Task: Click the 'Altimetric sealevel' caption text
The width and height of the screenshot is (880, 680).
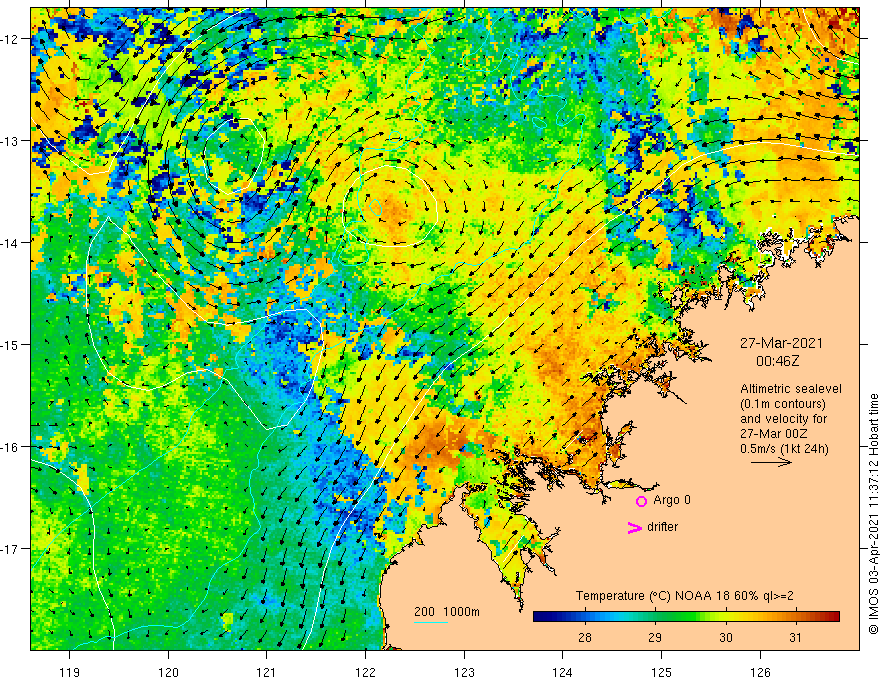Action: pos(791,389)
